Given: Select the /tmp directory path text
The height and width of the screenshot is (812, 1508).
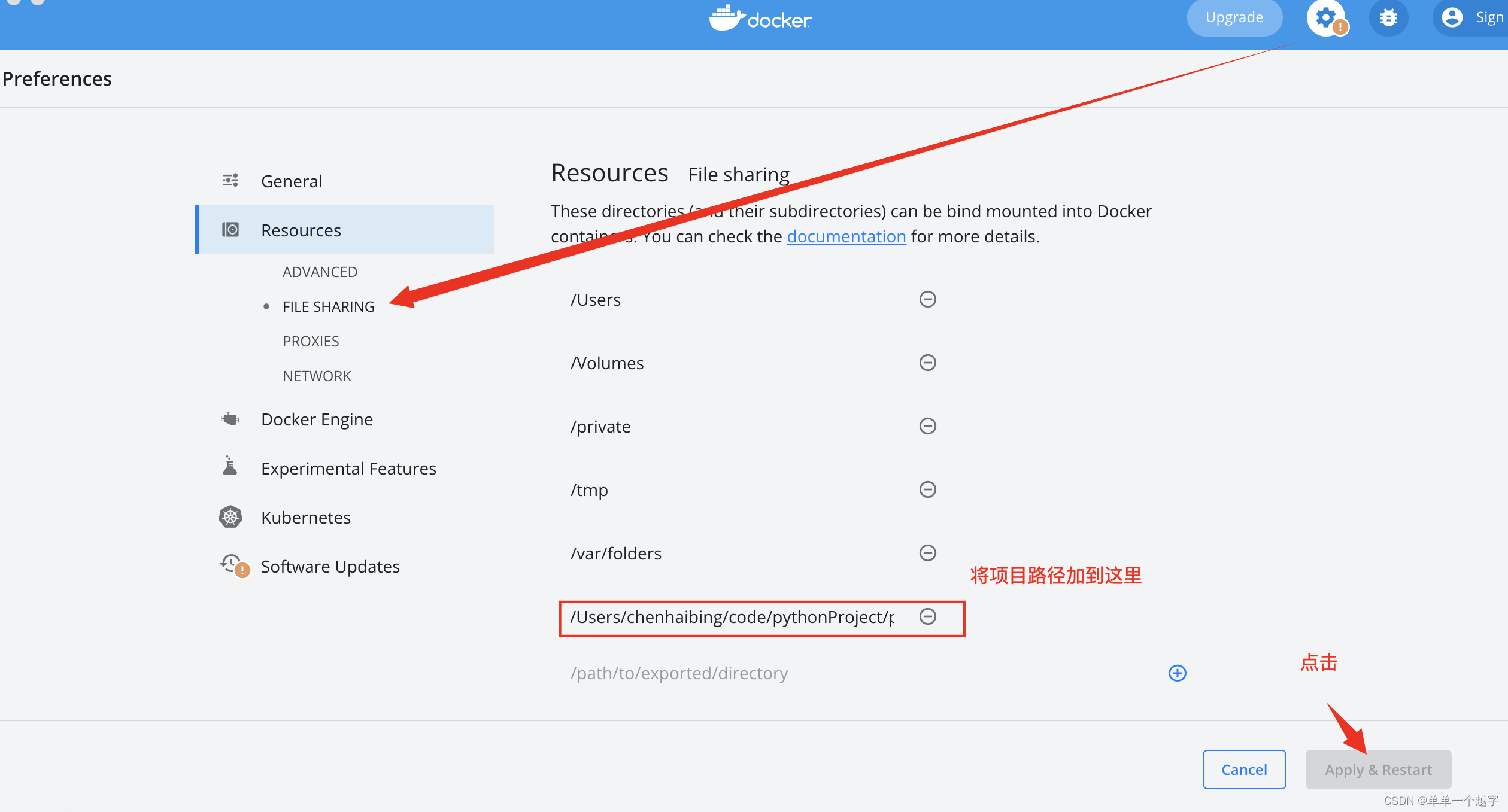Looking at the screenshot, I should pos(589,490).
